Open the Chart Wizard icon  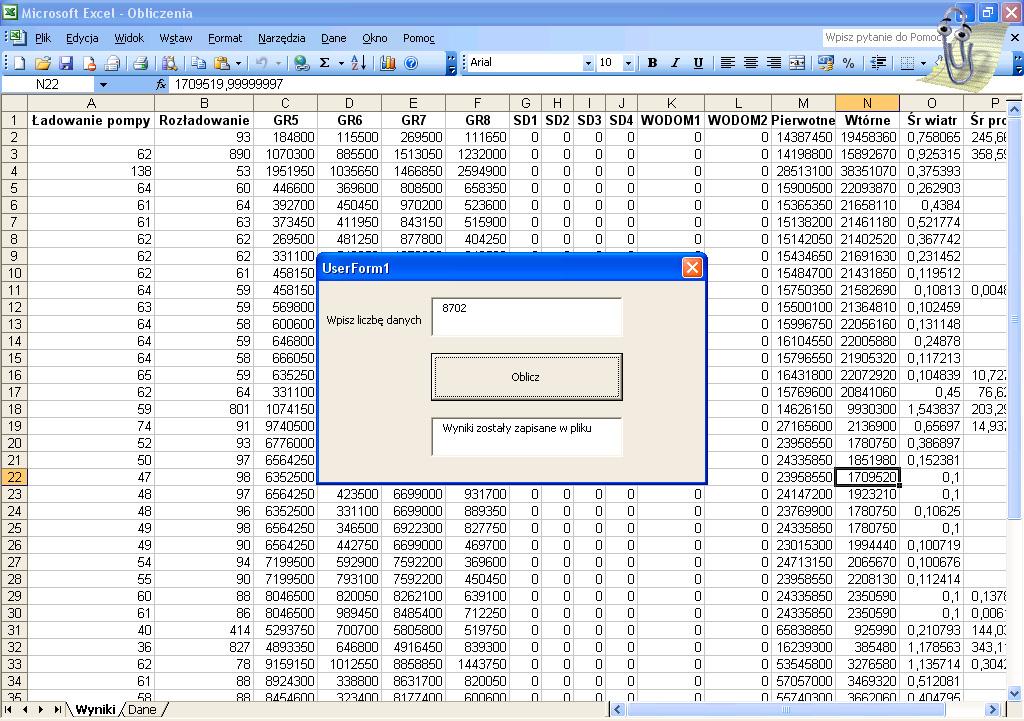[x=388, y=63]
